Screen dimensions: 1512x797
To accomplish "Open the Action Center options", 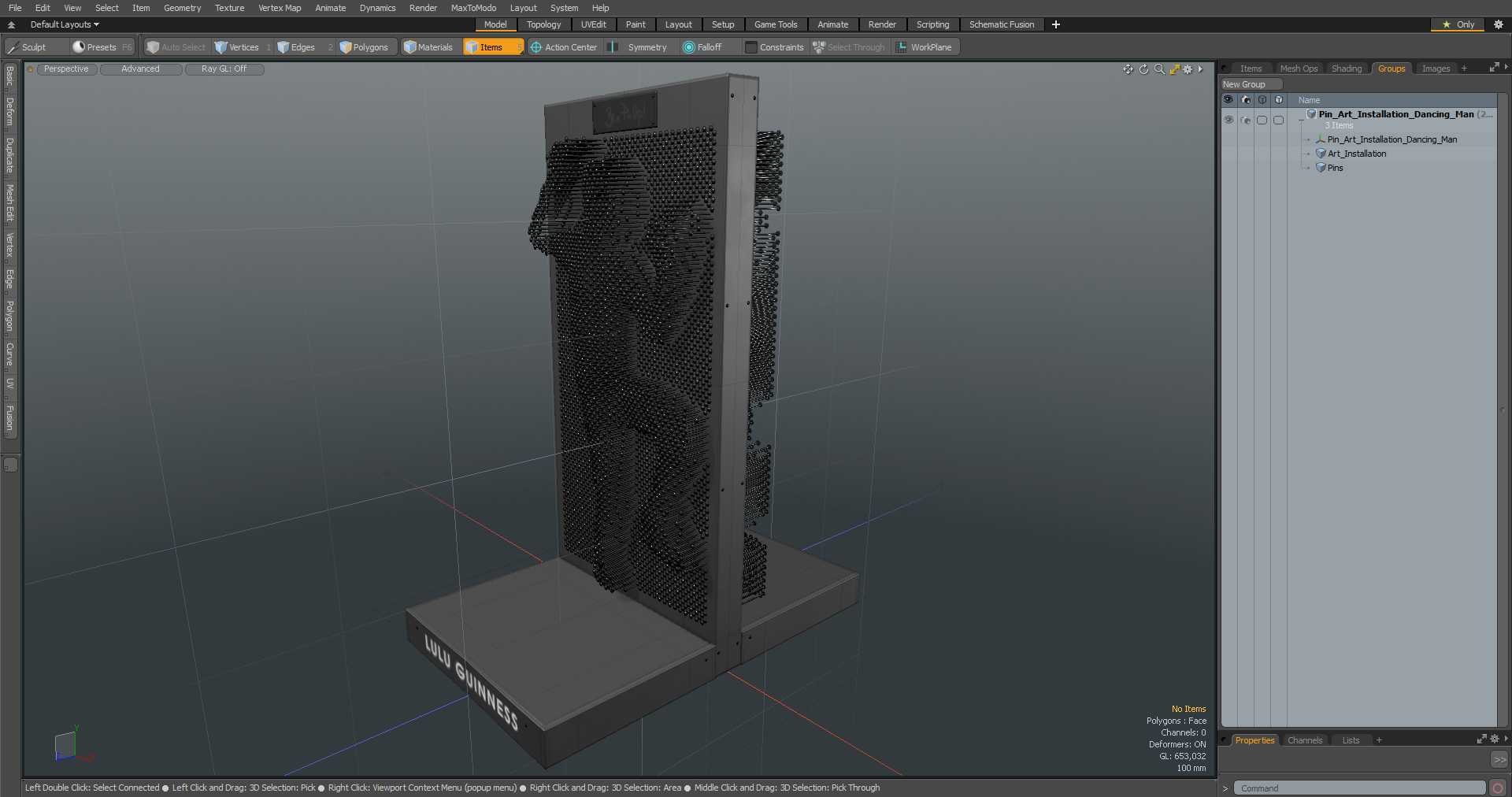I will (x=563, y=47).
